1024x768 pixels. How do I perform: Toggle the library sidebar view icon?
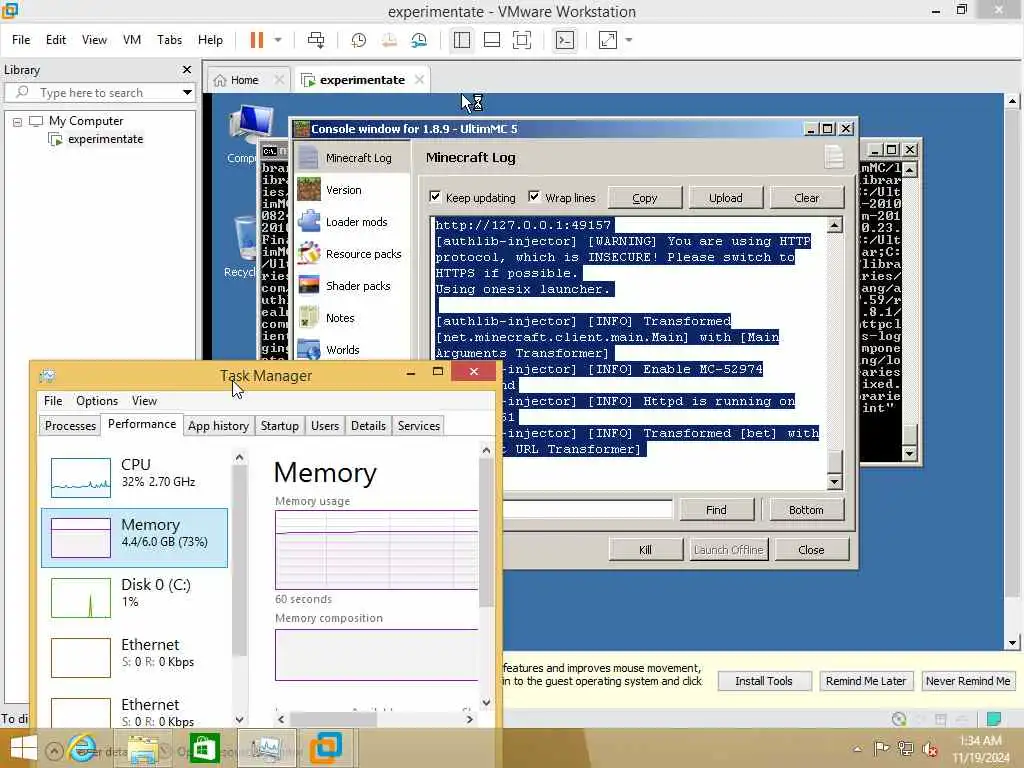462,40
